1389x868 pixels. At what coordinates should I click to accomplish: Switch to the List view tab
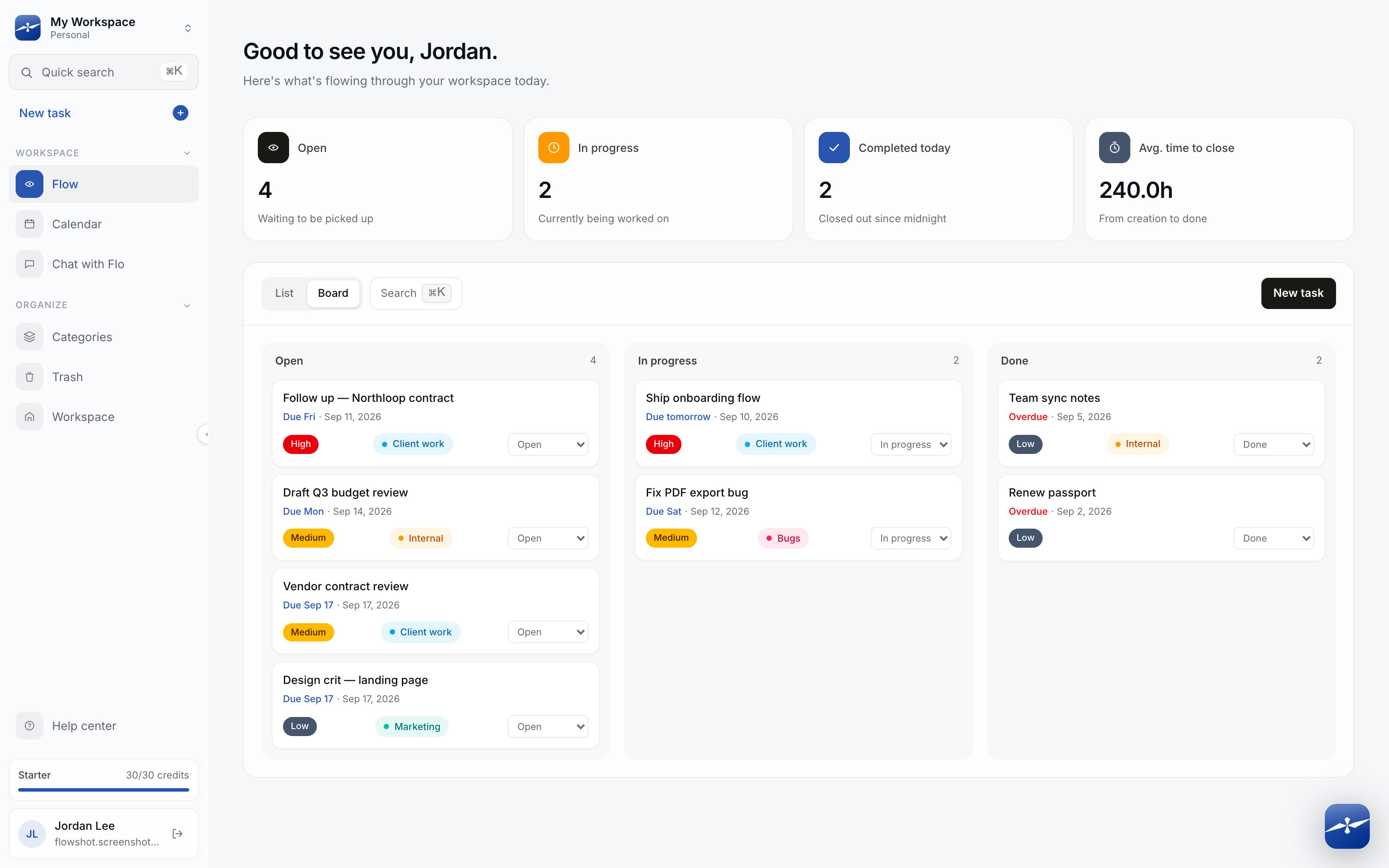[284, 293]
